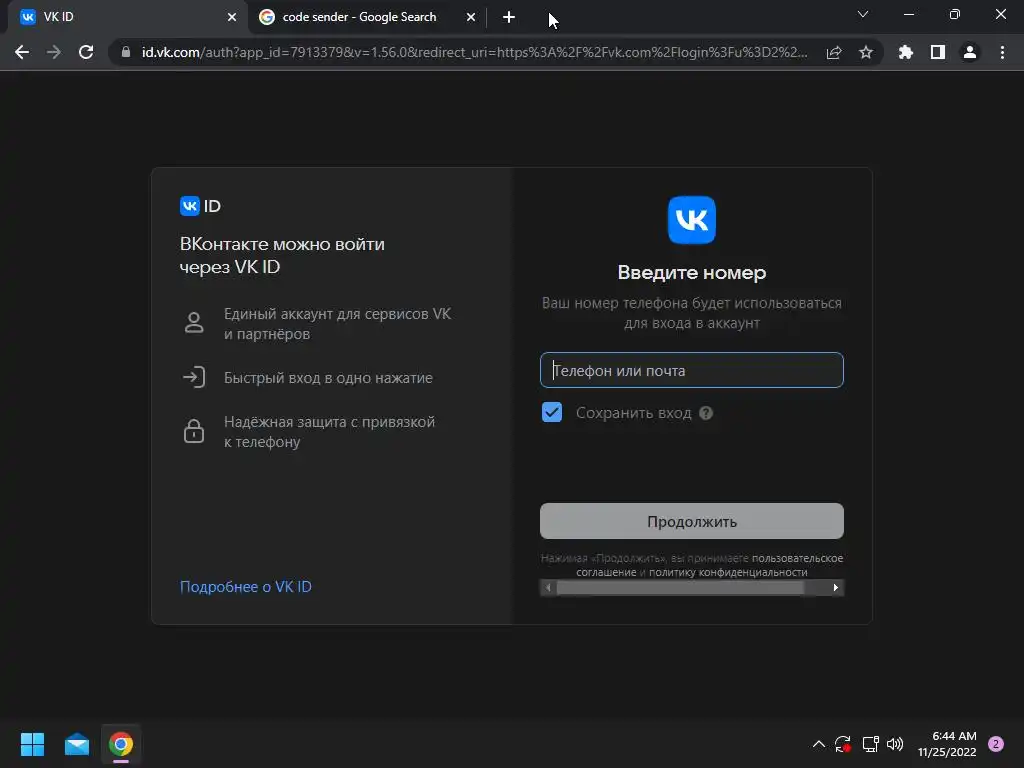Minimize the Chrome window
Image resolution: width=1024 pixels, height=768 pixels.
click(908, 14)
